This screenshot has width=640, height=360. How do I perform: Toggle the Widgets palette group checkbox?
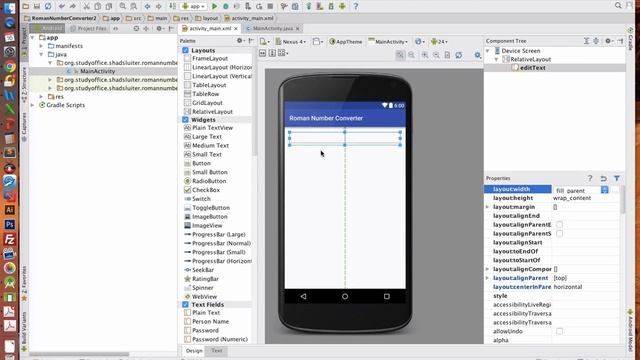[x=185, y=120]
